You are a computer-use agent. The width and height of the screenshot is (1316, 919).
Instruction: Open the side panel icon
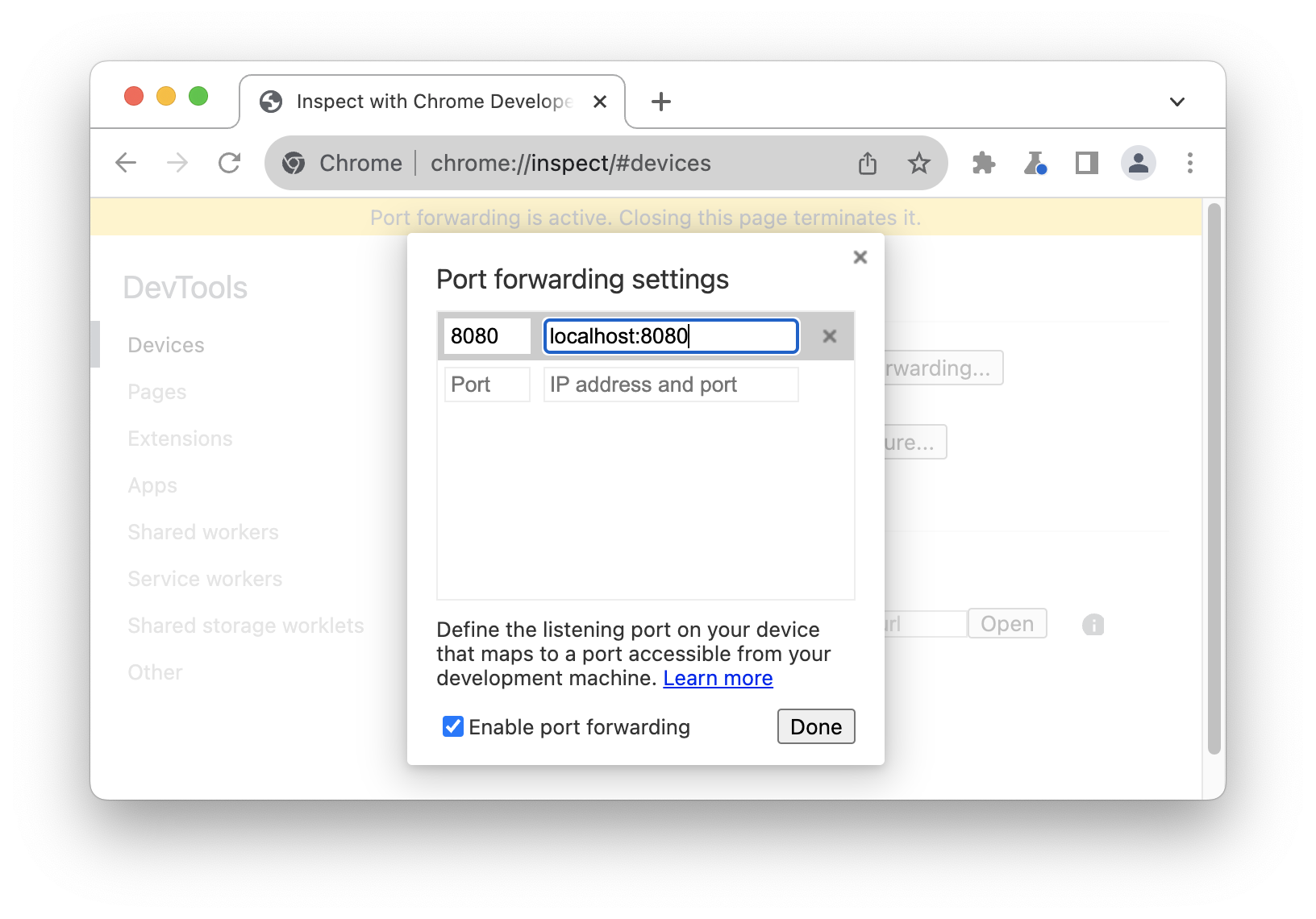[1086, 163]
